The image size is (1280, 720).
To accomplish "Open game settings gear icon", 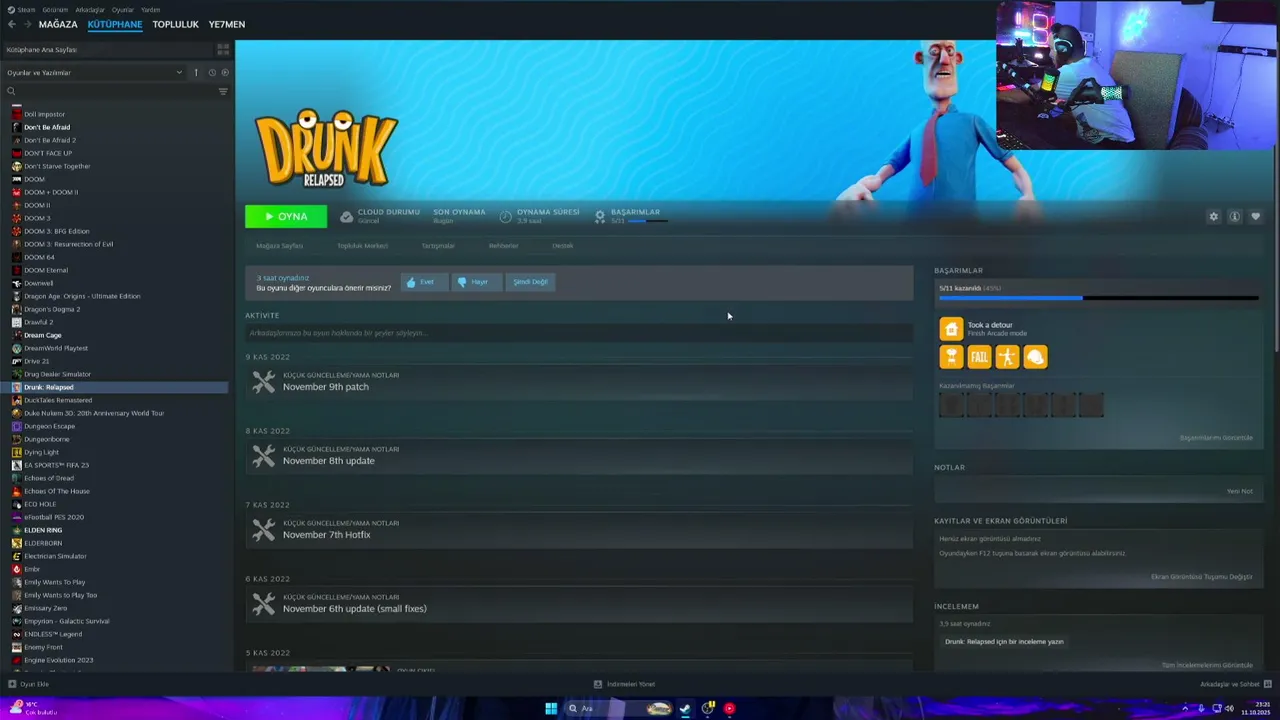I will [1214, 216].
